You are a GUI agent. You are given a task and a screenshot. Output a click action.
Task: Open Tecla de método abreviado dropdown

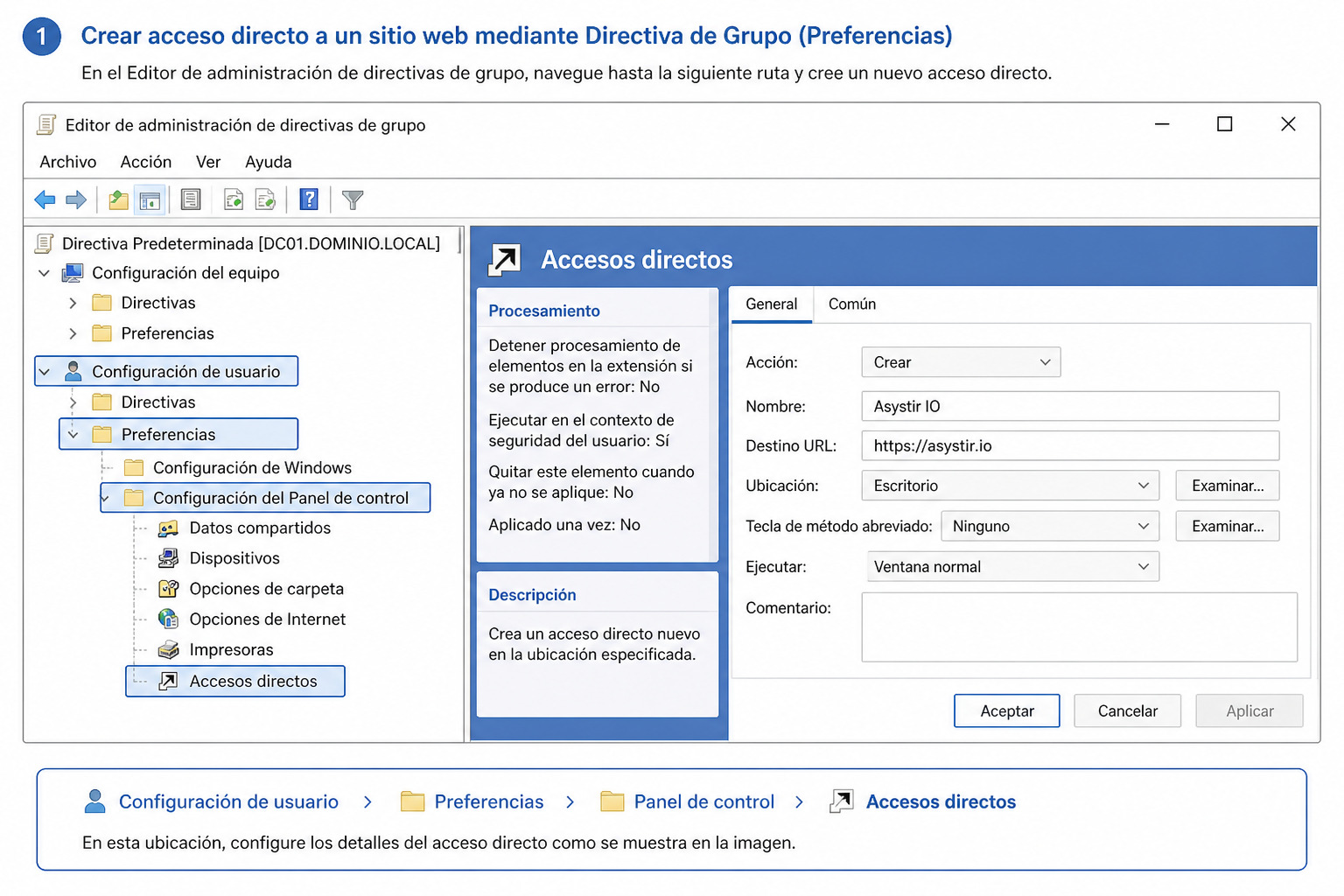click(x=1050, y=526)
